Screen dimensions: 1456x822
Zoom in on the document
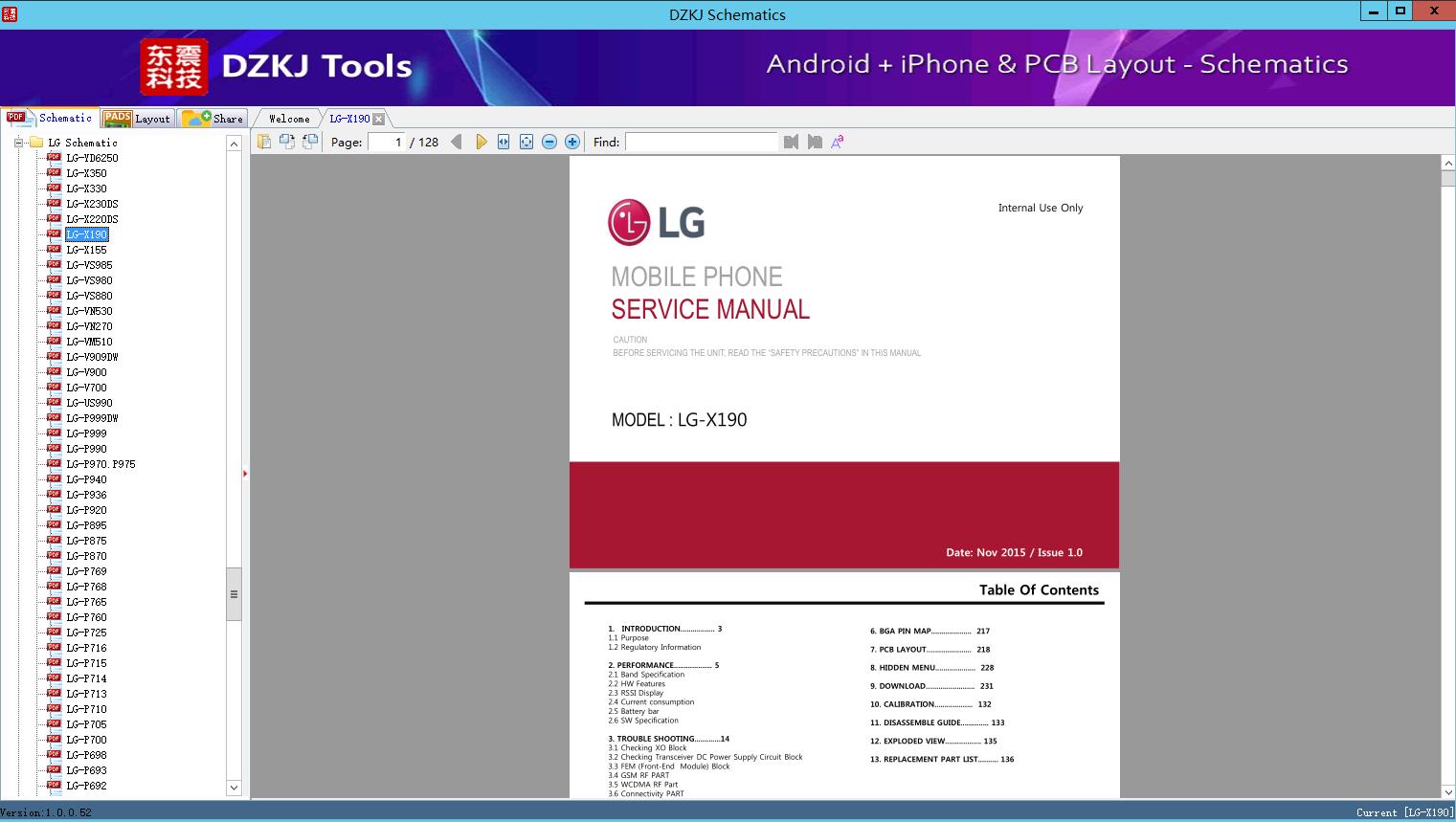(x=572, y=142)
